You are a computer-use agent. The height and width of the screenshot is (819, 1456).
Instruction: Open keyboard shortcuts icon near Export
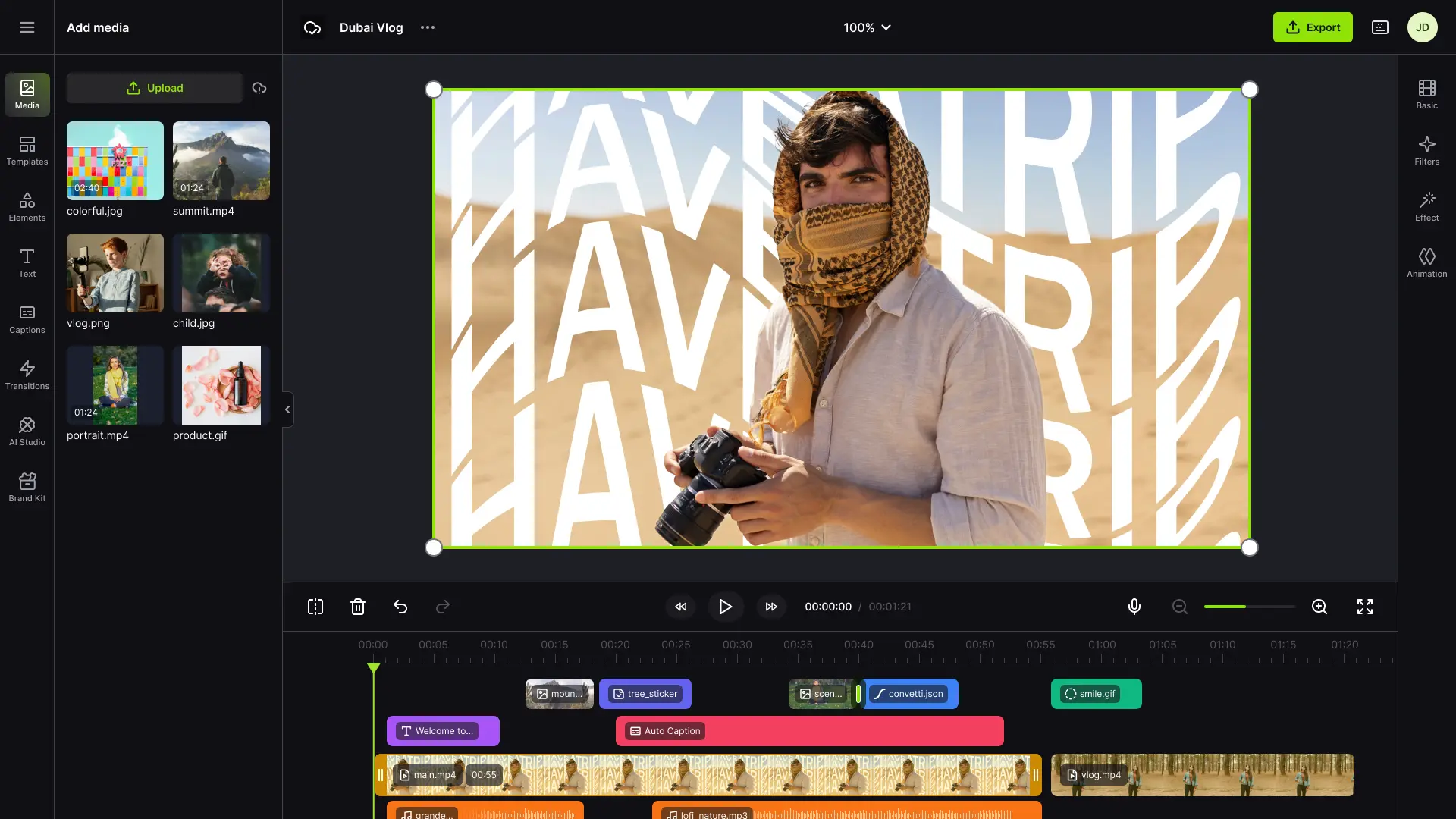click(1380, 27)
